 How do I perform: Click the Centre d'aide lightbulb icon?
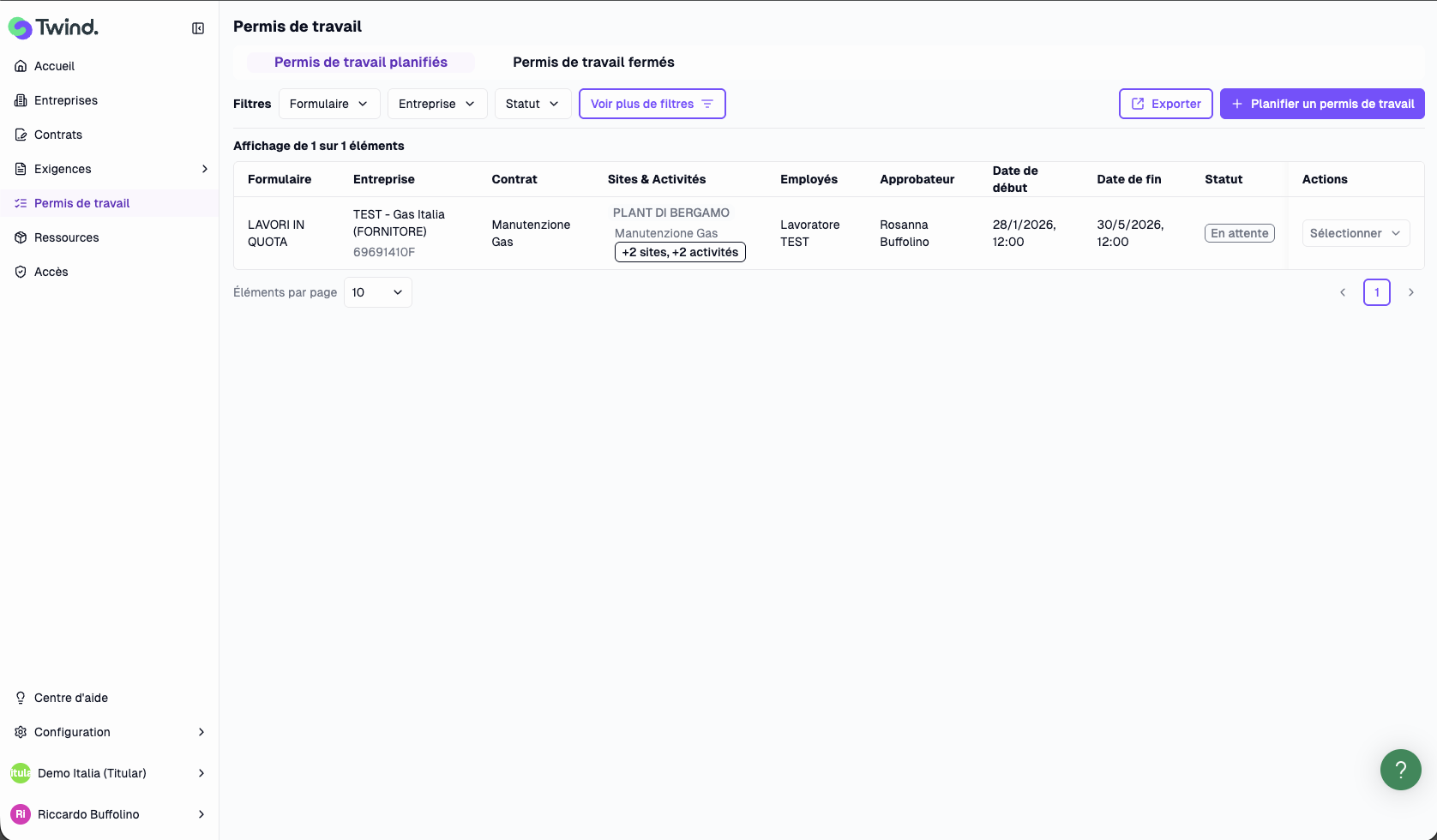pos(21,698)
